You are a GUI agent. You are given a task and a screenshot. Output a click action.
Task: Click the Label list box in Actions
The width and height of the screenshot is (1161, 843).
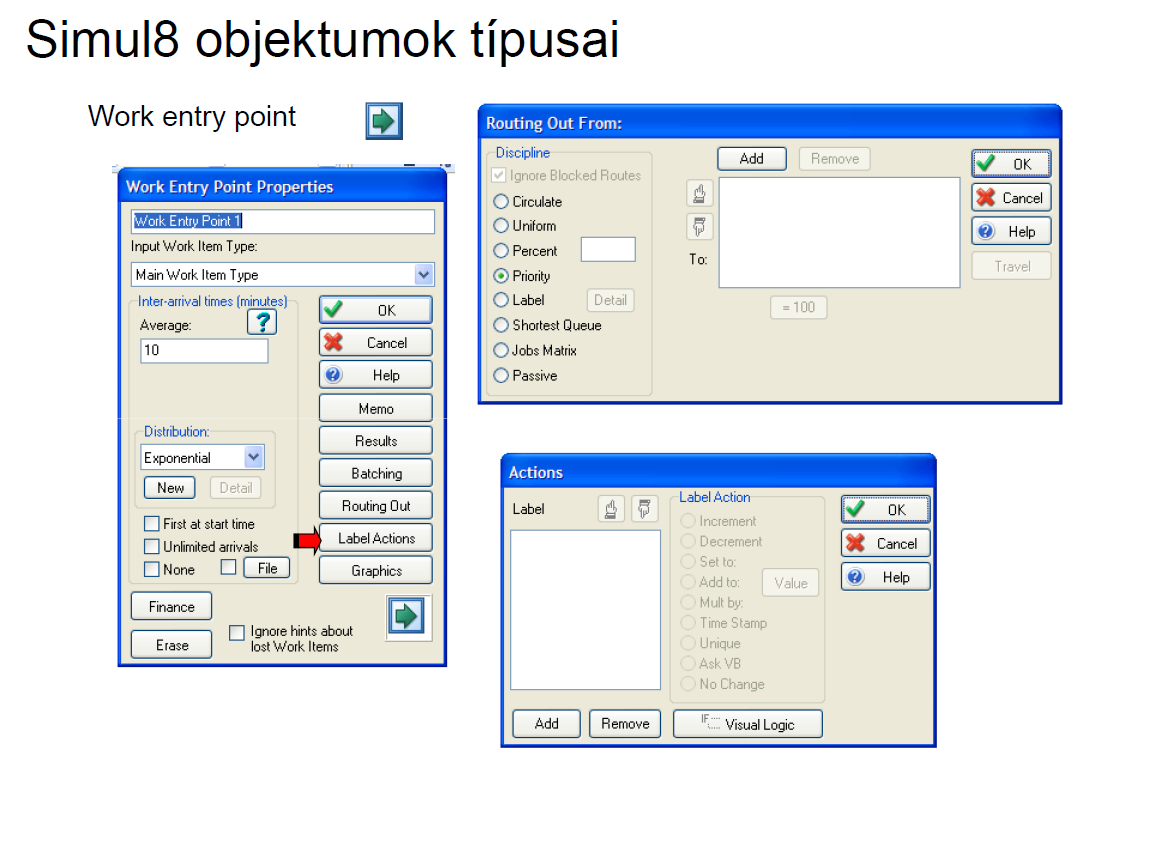[585, 610]
